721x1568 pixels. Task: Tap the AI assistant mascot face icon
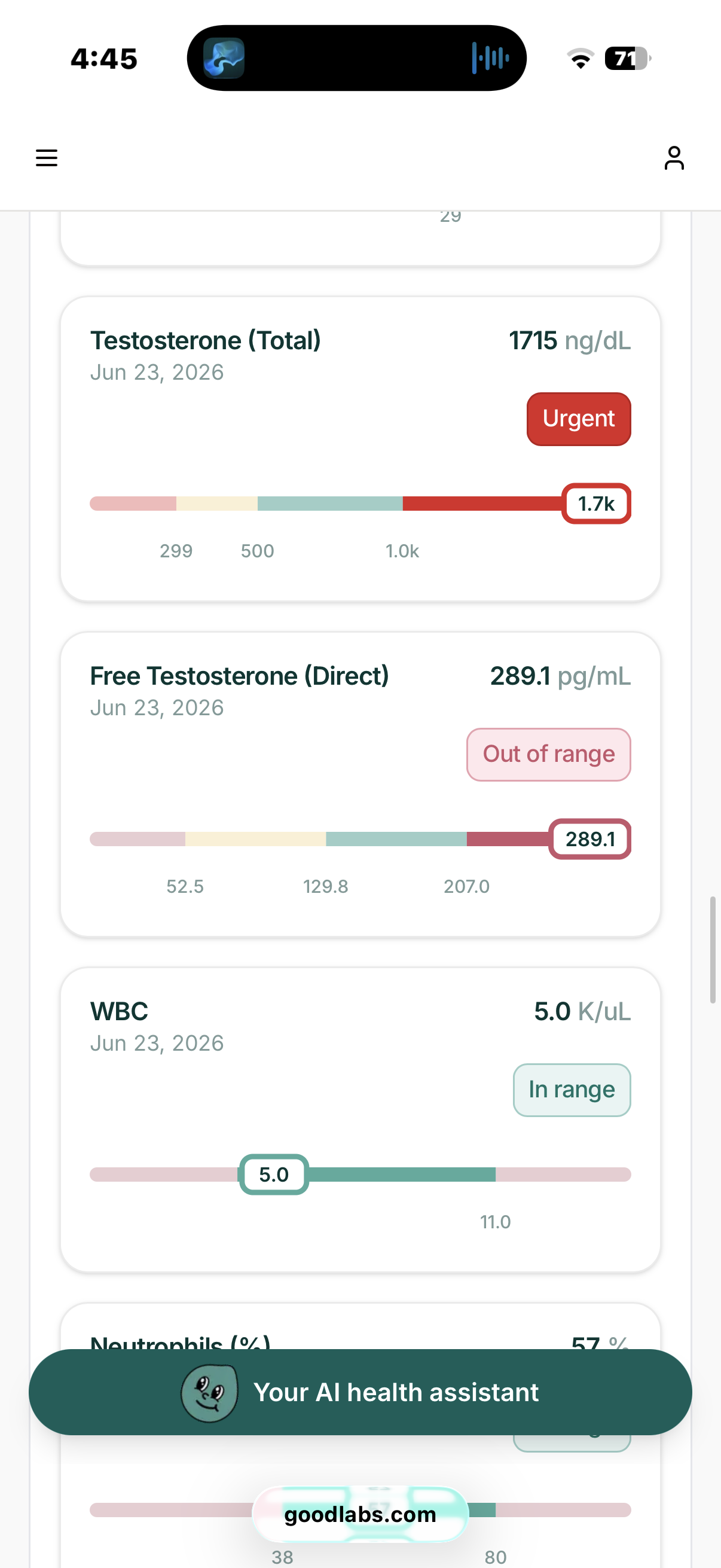[209, 1392]
